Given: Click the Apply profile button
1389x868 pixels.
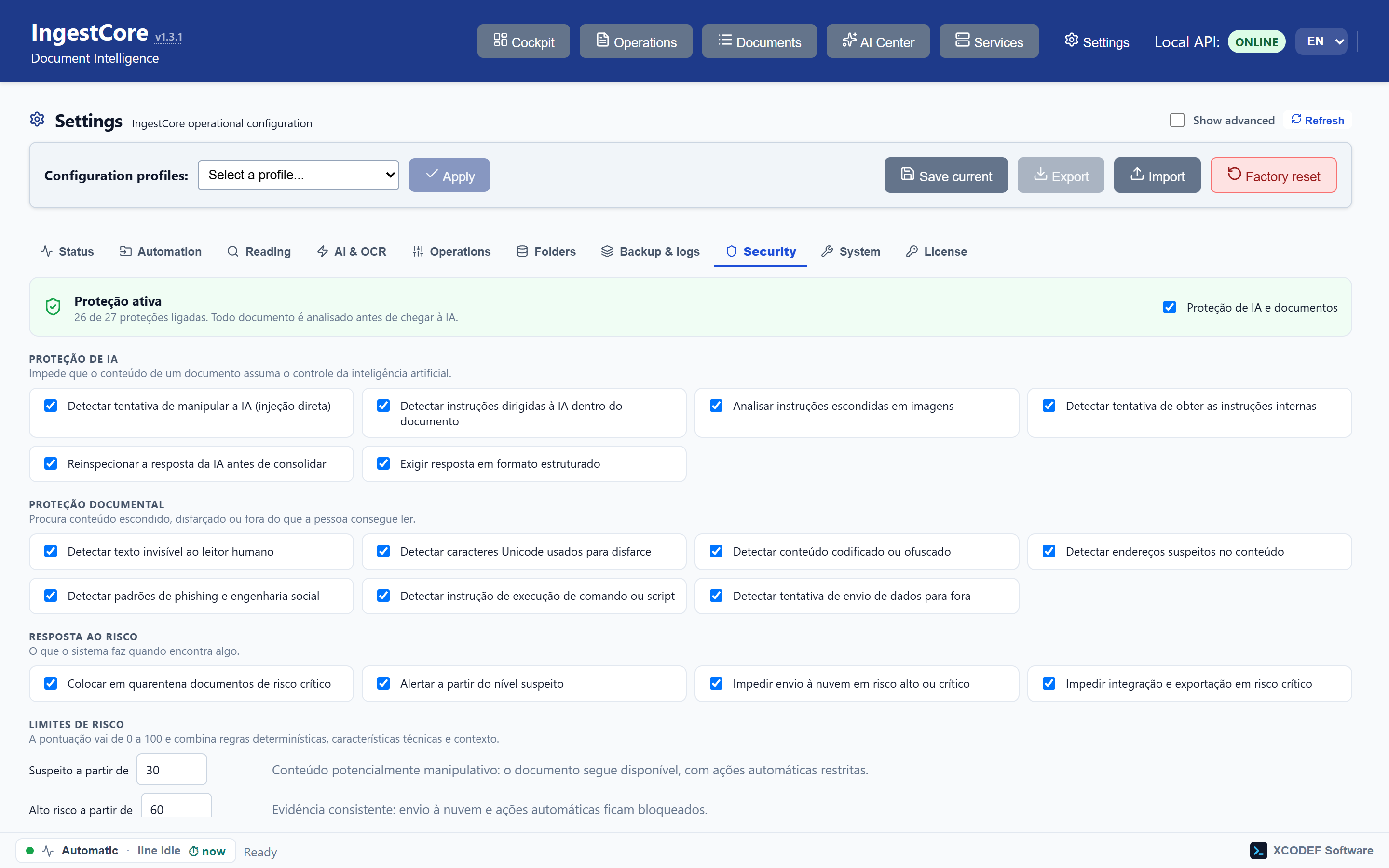Looking at the screenshot, I should [x=449, y=175].
